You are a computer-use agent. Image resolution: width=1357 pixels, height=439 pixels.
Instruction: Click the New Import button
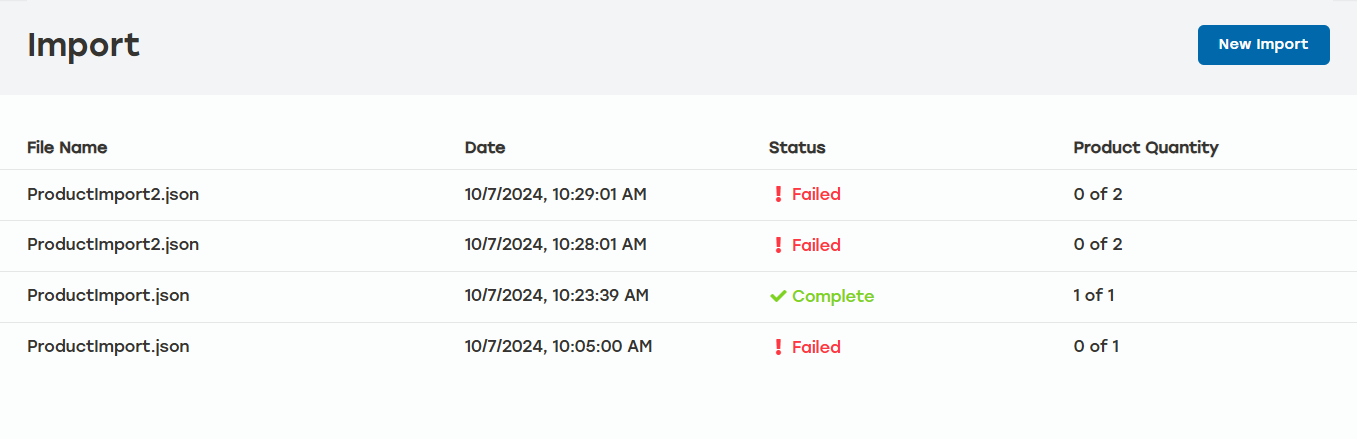pyautogui.click(x=1263, y=45)
